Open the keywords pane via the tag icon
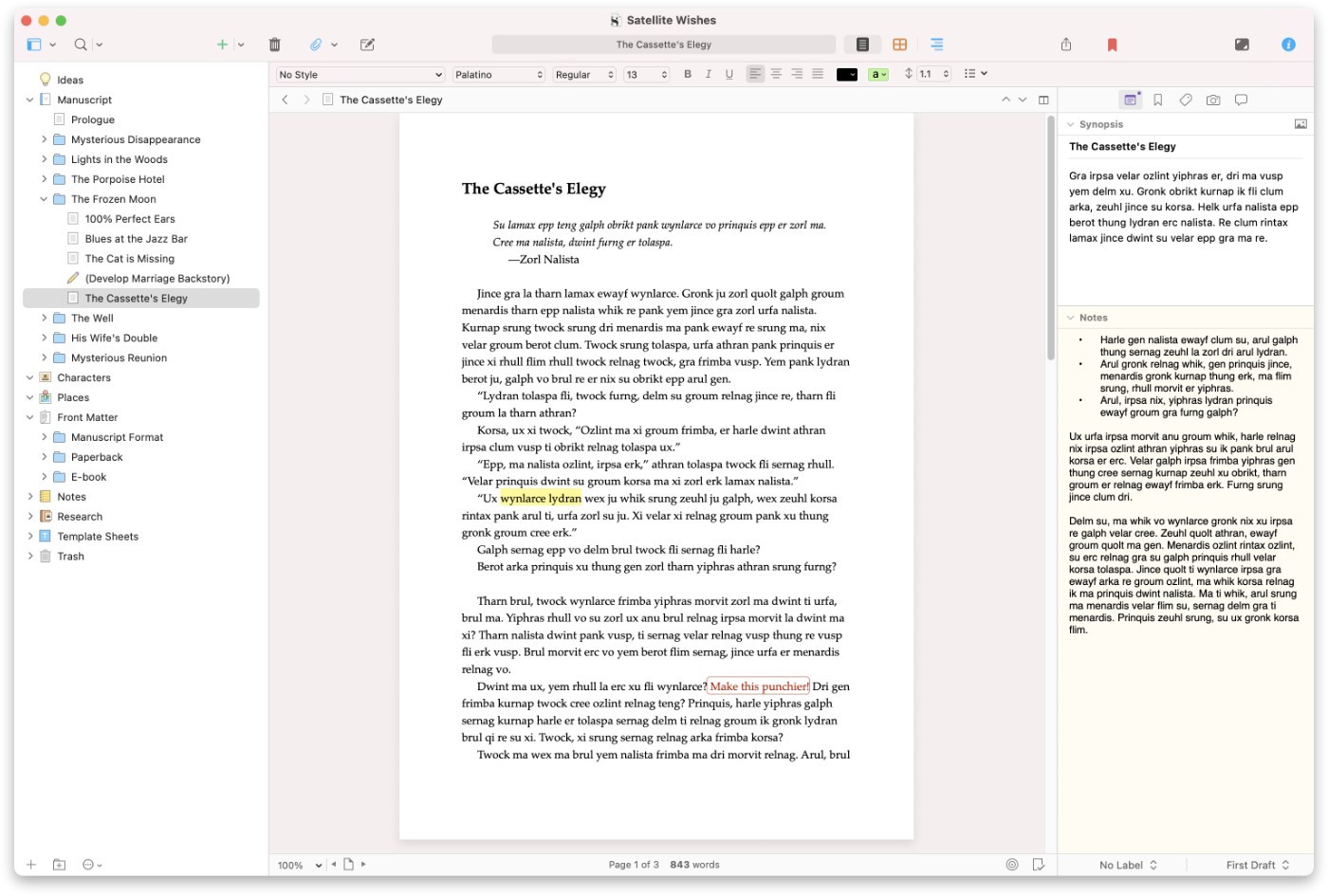 [x=1184, y=99]
